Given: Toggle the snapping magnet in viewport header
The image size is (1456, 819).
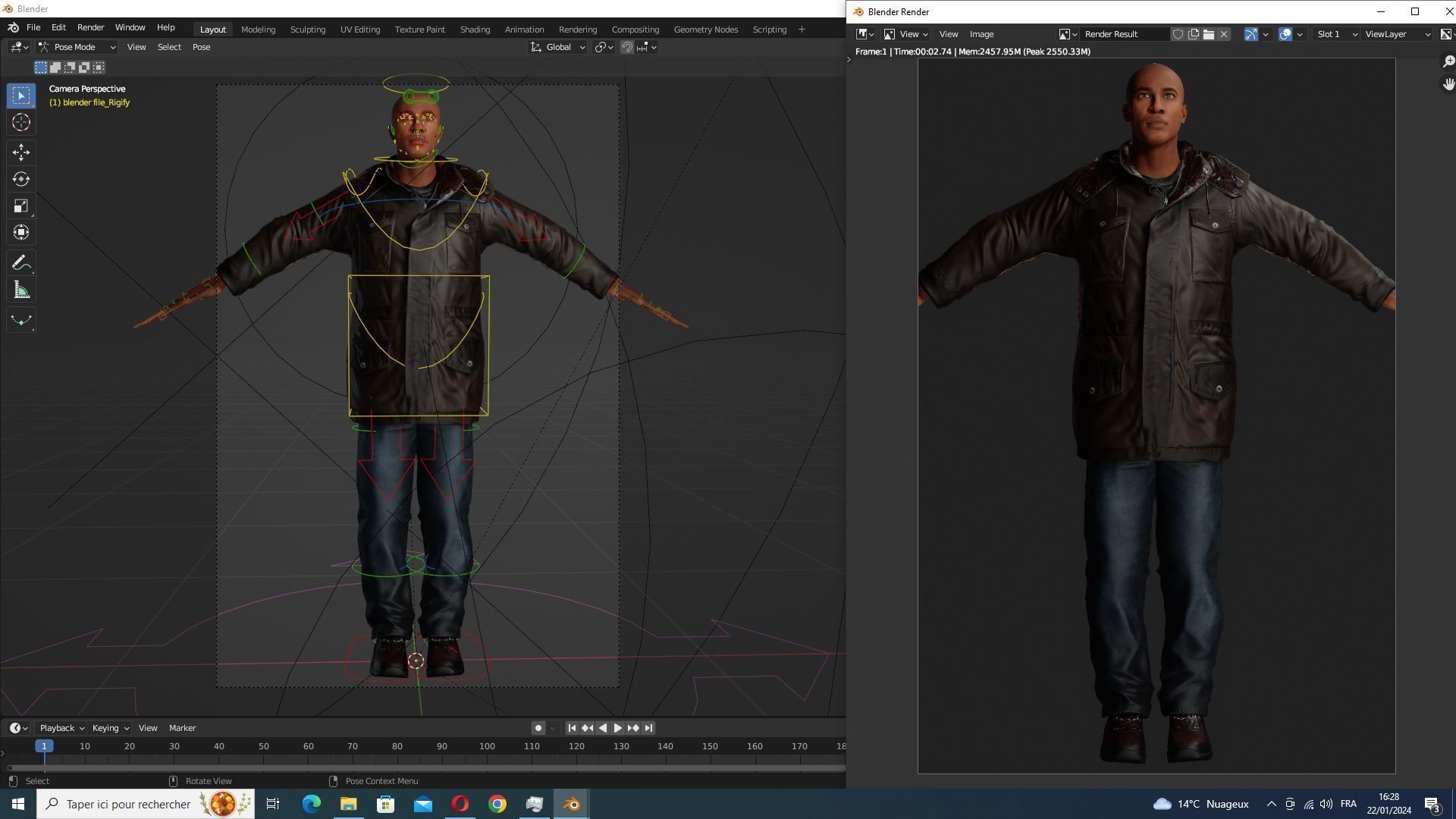Looking at the screenshot, I should tap(627, 47).
